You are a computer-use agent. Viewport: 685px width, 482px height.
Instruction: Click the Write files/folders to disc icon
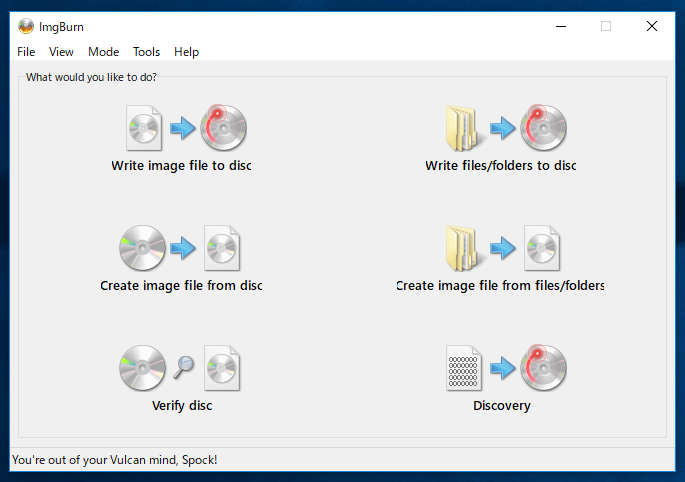pyautogui.click(x=506, y=128)
